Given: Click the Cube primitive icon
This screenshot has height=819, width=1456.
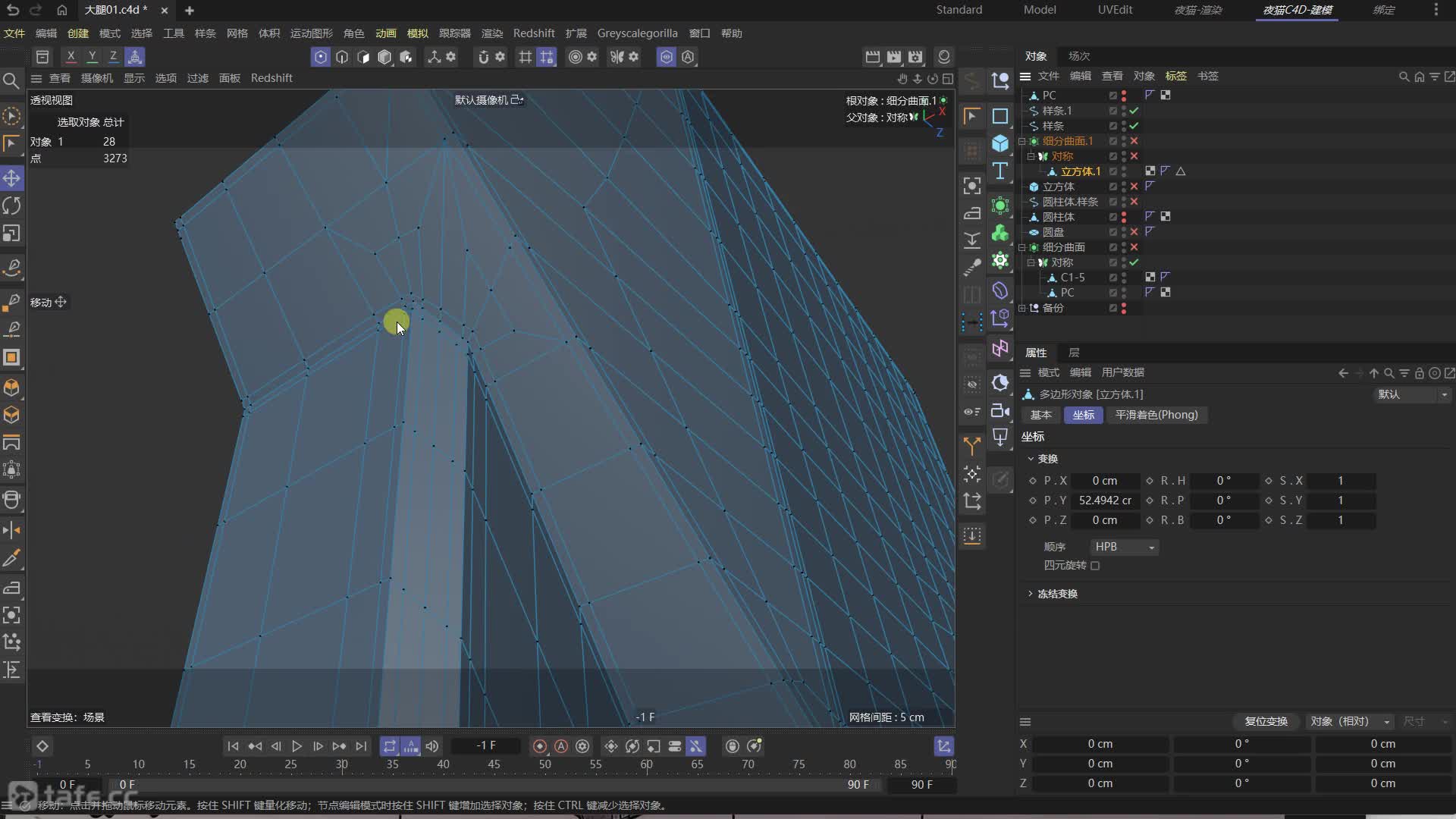Looking at the screenshot, I should tap(1000, 143).
